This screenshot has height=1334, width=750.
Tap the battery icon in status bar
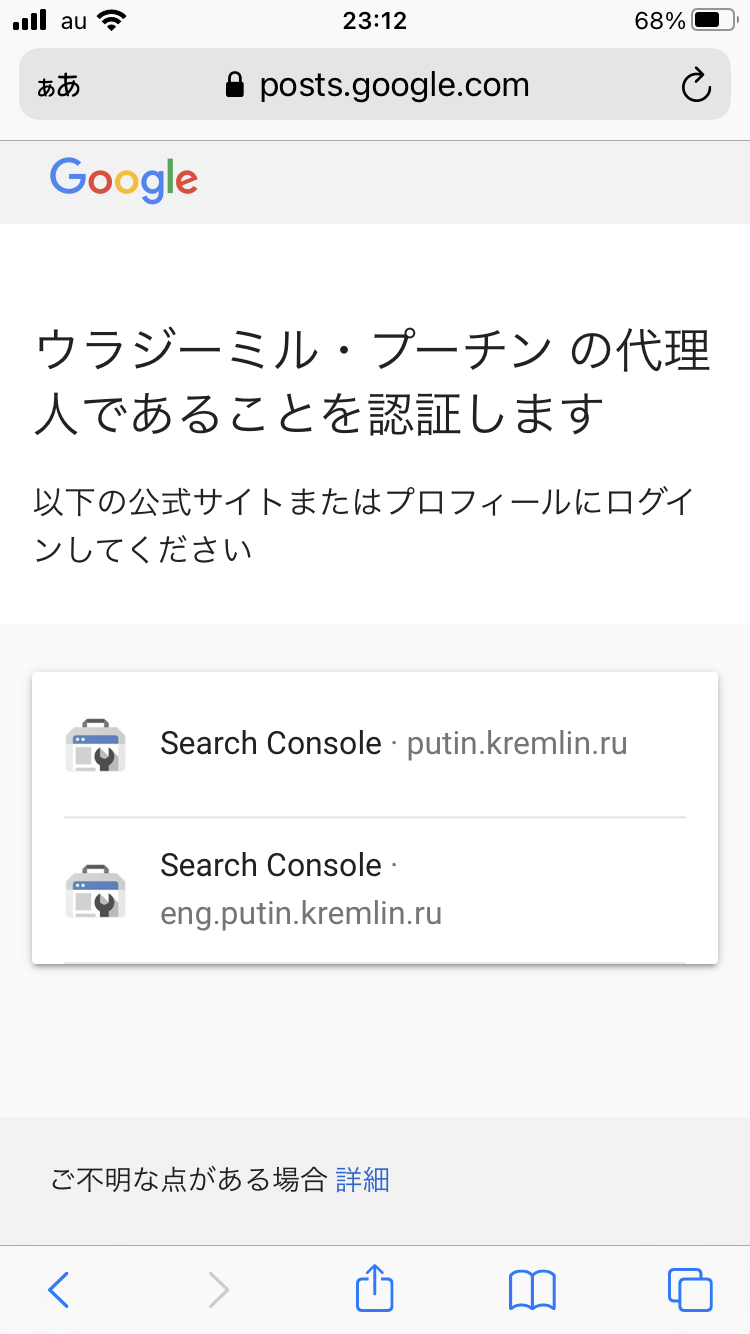pos(713,21)
